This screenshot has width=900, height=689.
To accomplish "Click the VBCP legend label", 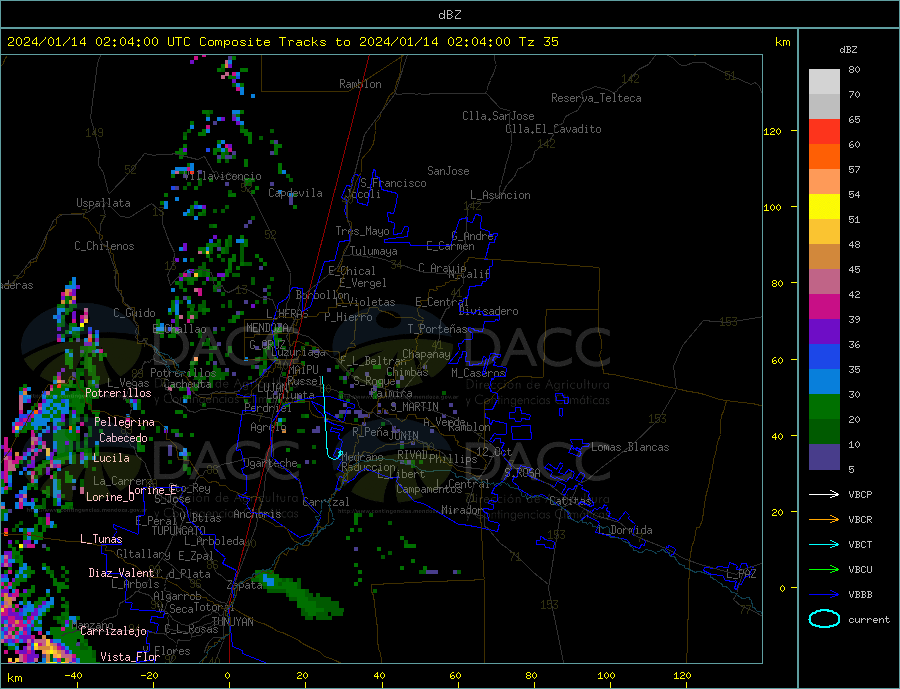I will click(860, 494).
